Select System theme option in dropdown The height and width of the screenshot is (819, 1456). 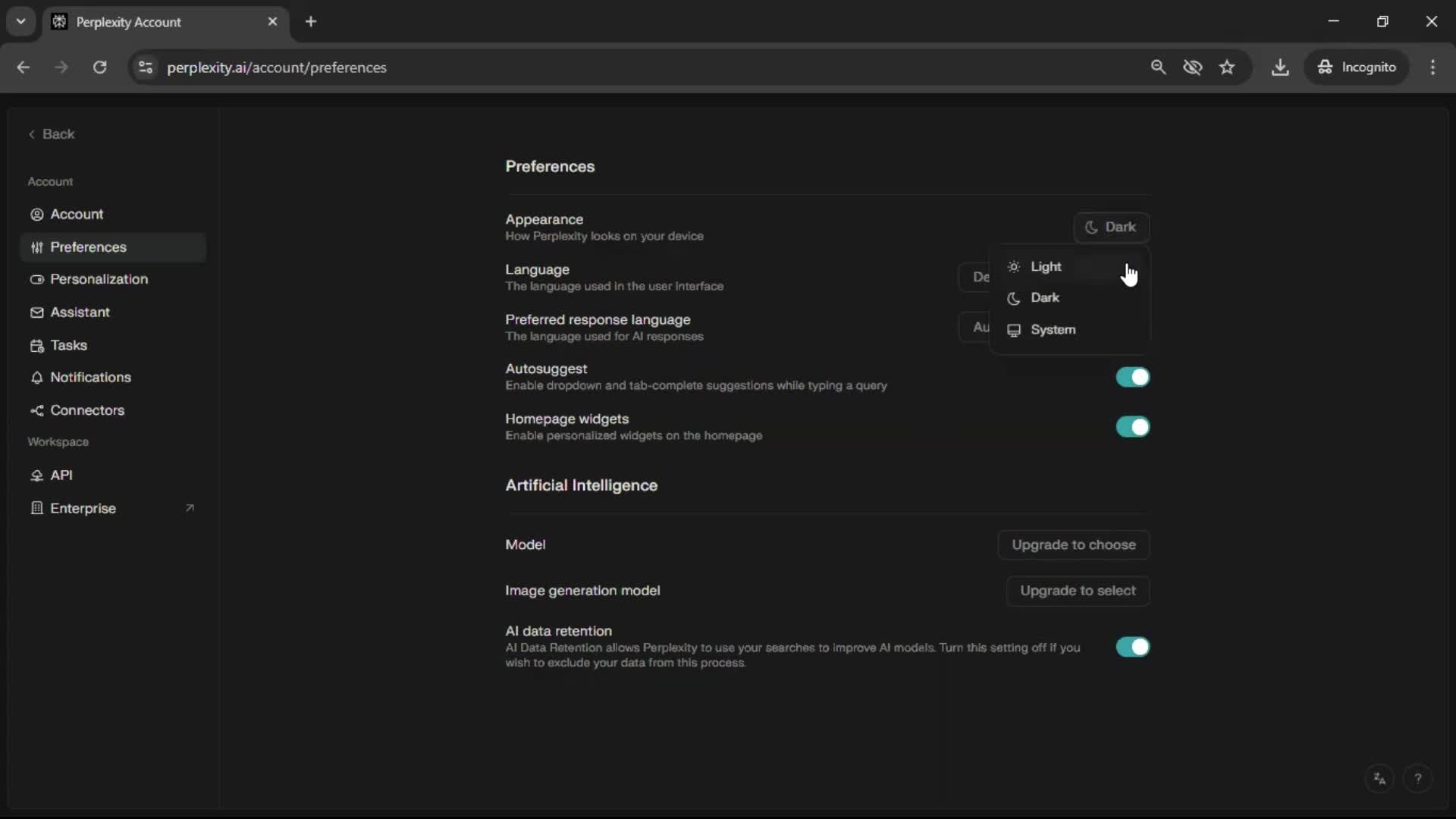1053,330
